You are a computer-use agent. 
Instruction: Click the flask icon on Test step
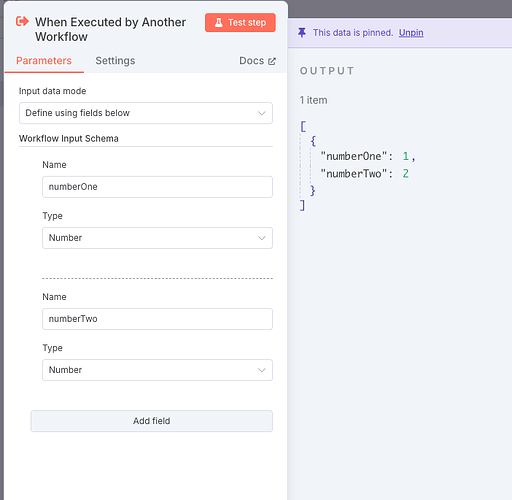point(219,23)
